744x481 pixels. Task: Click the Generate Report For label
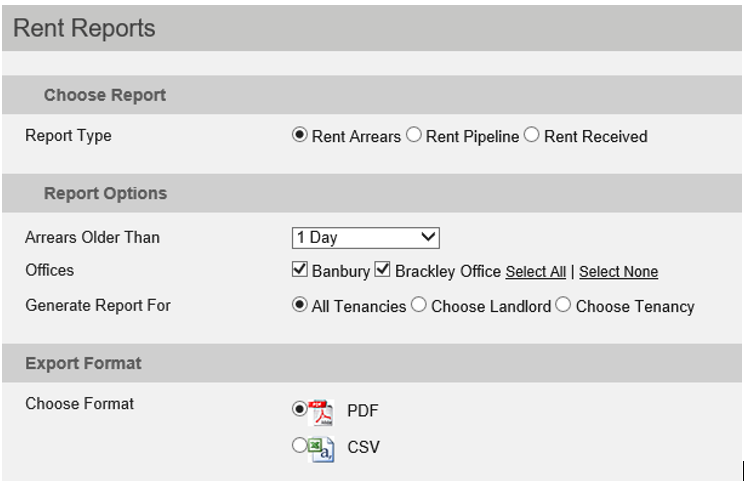click(x=98, y=305)
